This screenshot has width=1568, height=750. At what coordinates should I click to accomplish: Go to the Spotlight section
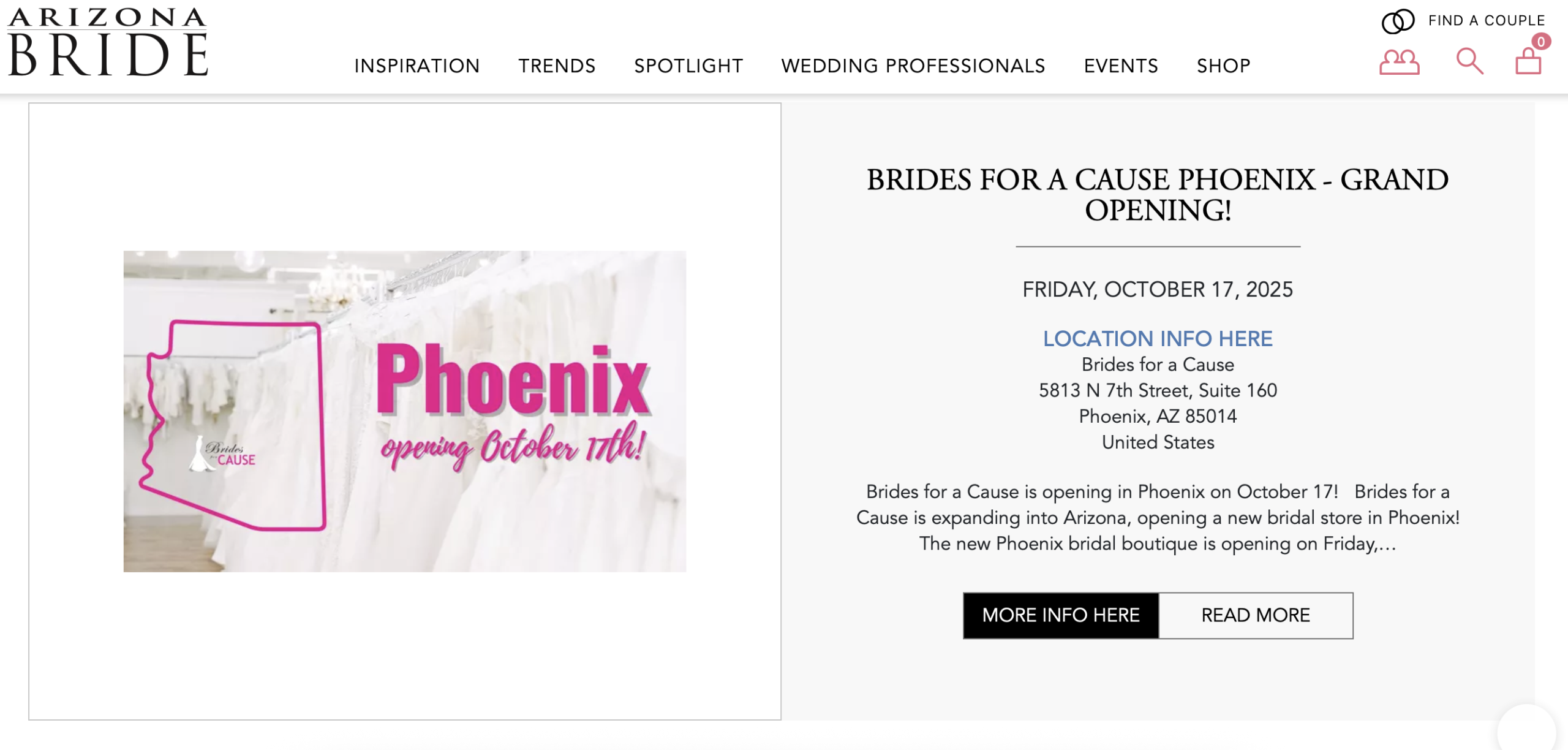(x=688, y=66)
